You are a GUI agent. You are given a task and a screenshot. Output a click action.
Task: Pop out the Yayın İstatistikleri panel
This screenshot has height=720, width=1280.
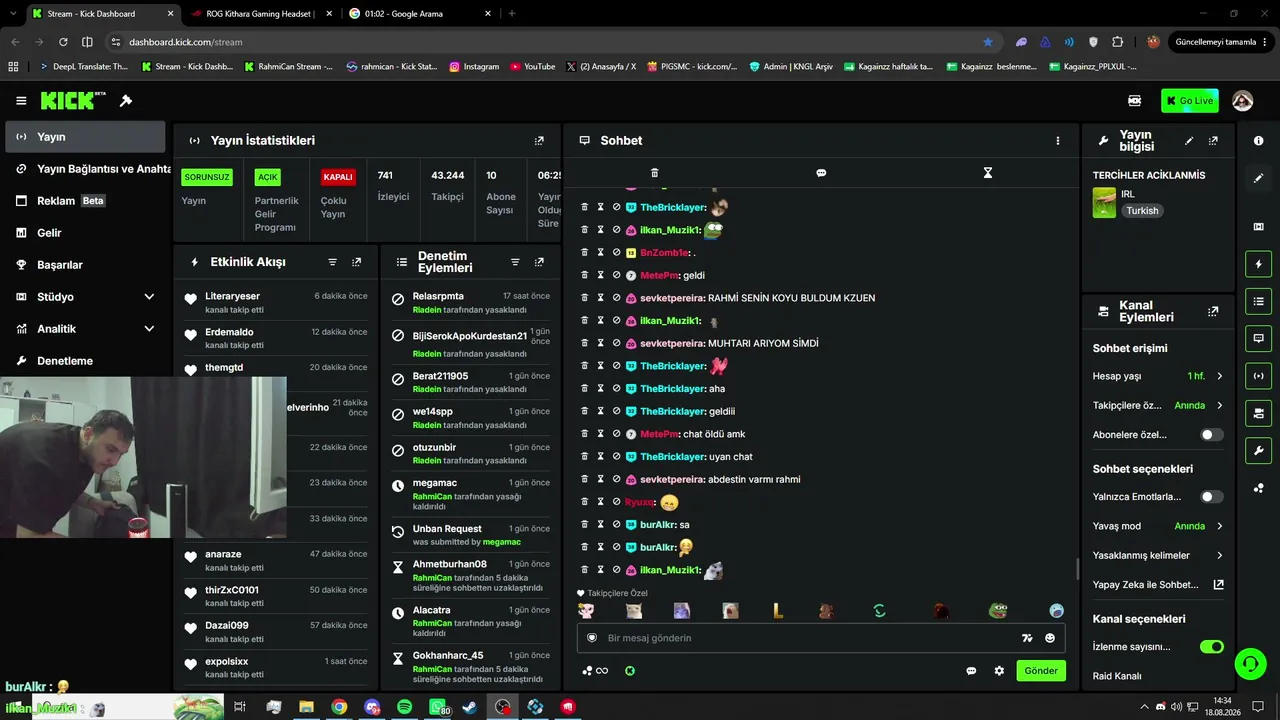[539, 141]
